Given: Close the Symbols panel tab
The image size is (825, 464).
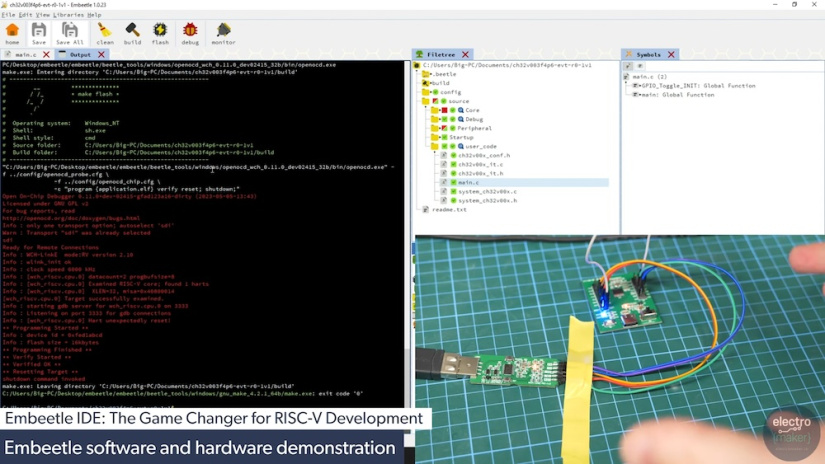Looking at the screenshot, I should coord(670,54).
